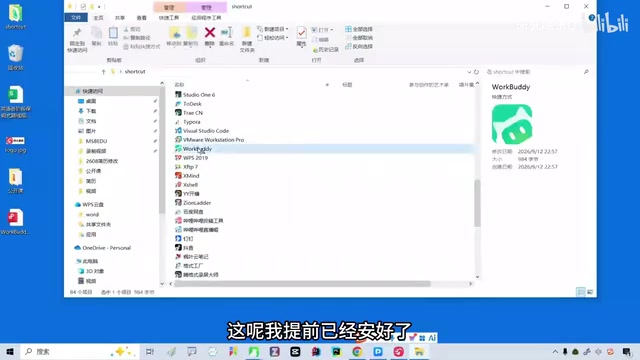Open address bar history dropdown arrow

coord(469,72)
